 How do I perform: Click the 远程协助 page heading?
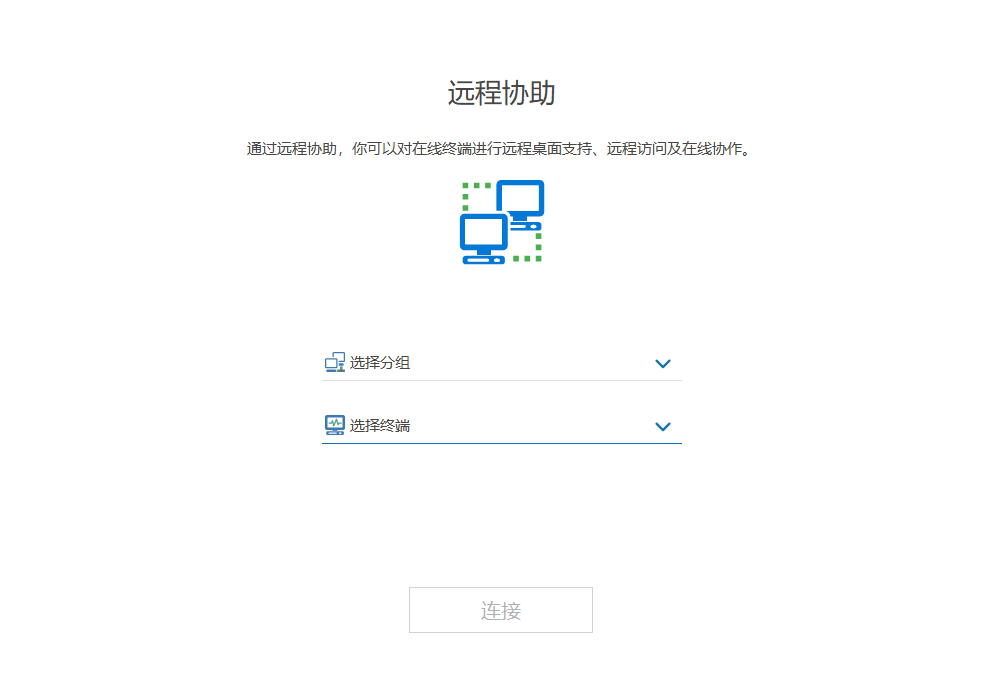pyautogui.click(x=502, y=93)
